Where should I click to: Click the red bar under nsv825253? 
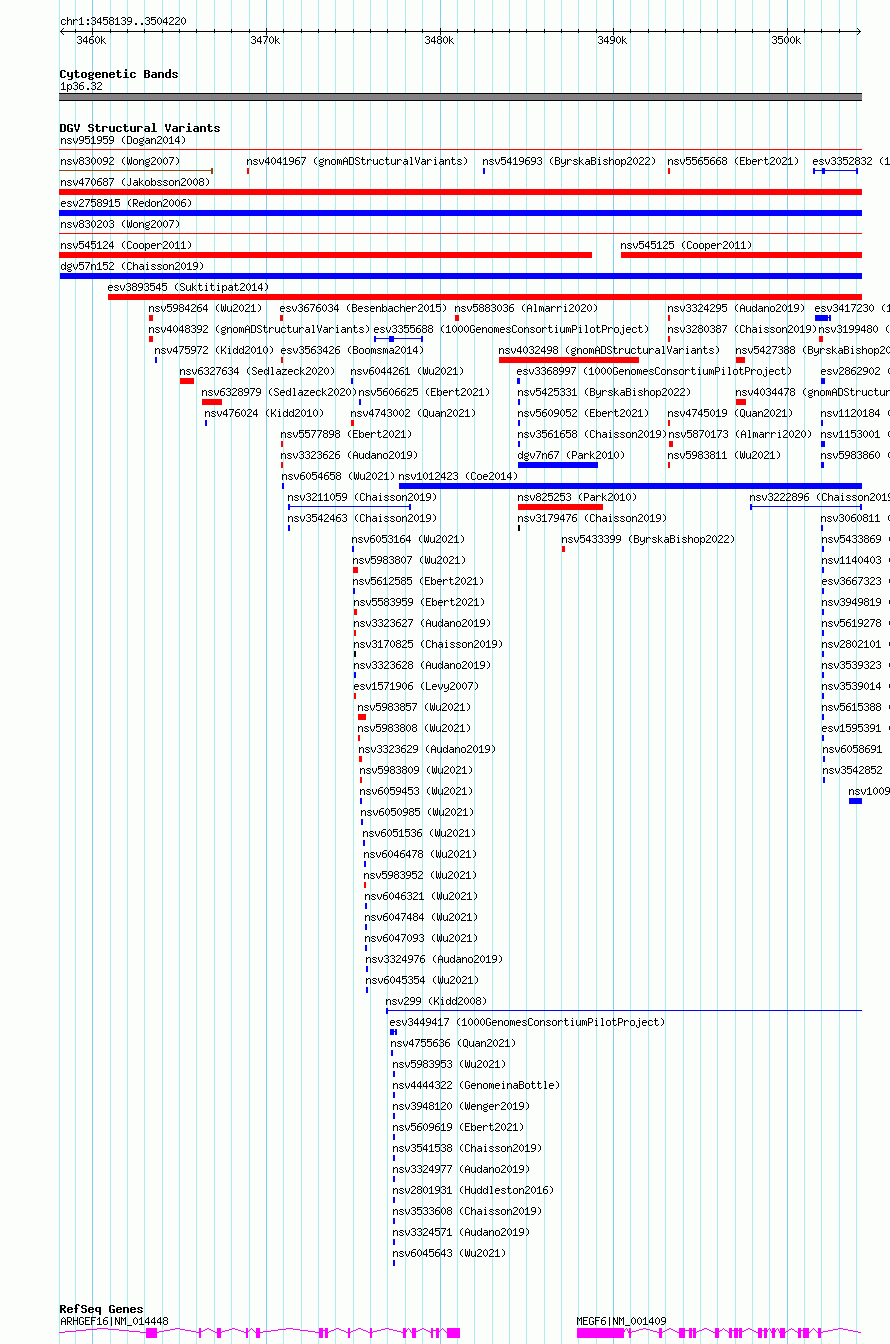(560, 507)
